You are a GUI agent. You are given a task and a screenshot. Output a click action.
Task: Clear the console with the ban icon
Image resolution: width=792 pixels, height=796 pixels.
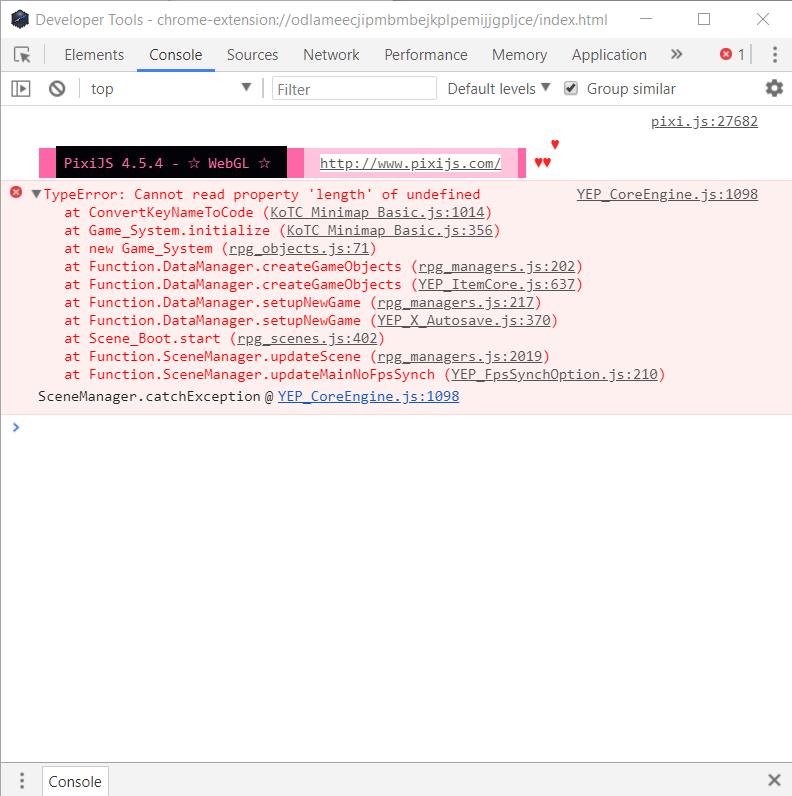point(57,89)
